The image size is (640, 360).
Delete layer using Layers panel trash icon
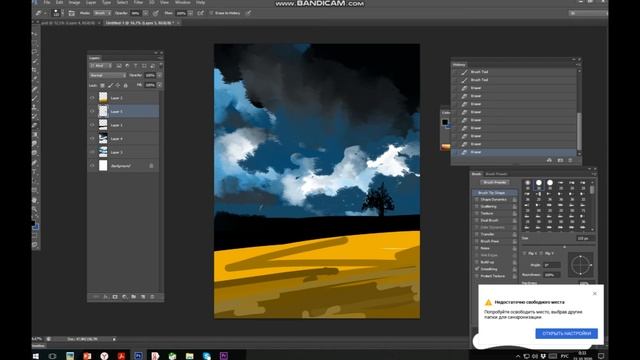click(x=152, y=297)
